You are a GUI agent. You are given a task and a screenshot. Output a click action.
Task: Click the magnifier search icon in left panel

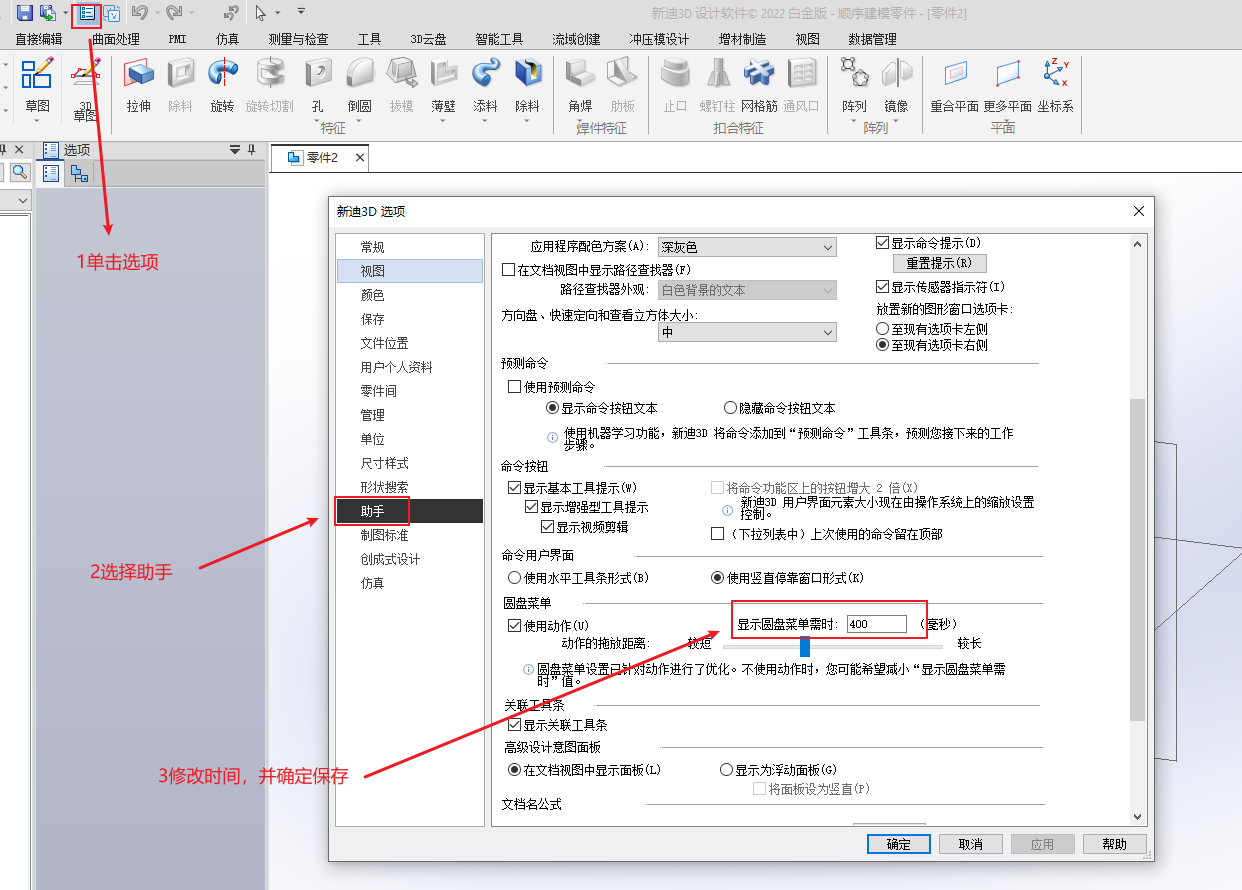point(19,173)
